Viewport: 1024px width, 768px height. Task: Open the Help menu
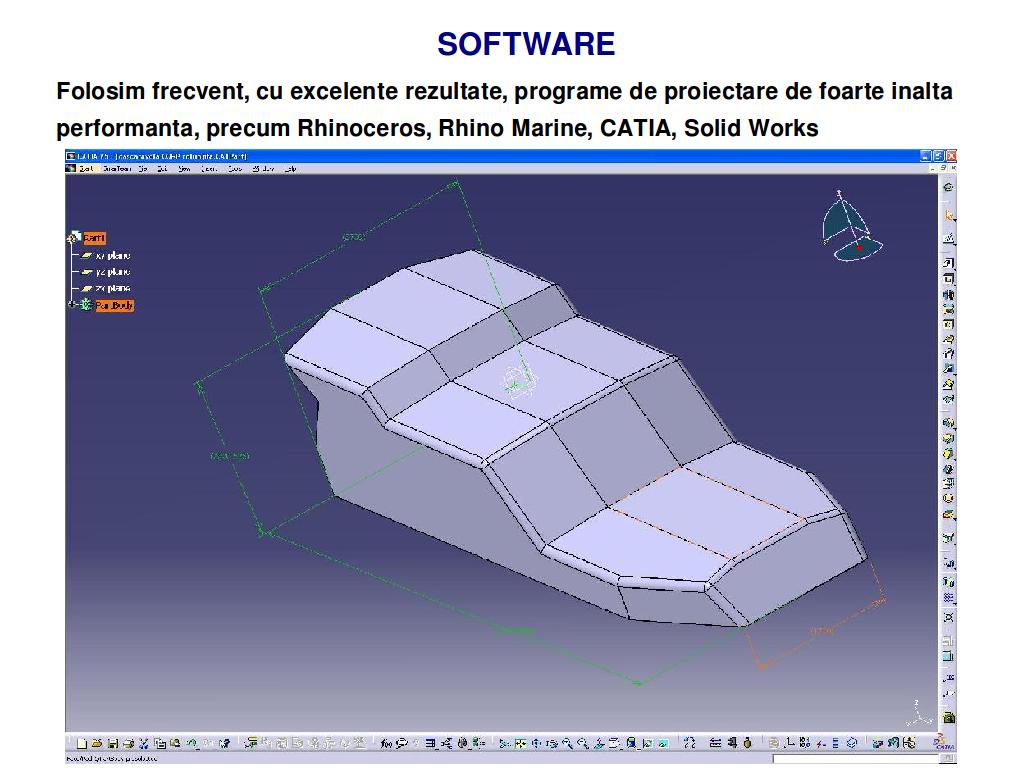point(290,169)
